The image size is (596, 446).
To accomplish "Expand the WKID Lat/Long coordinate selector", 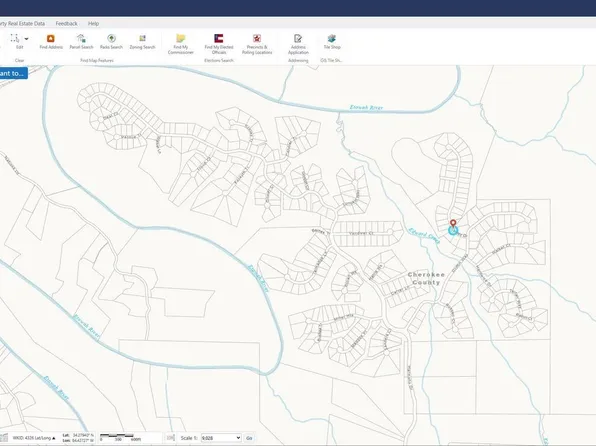I will tap(34, 438).
